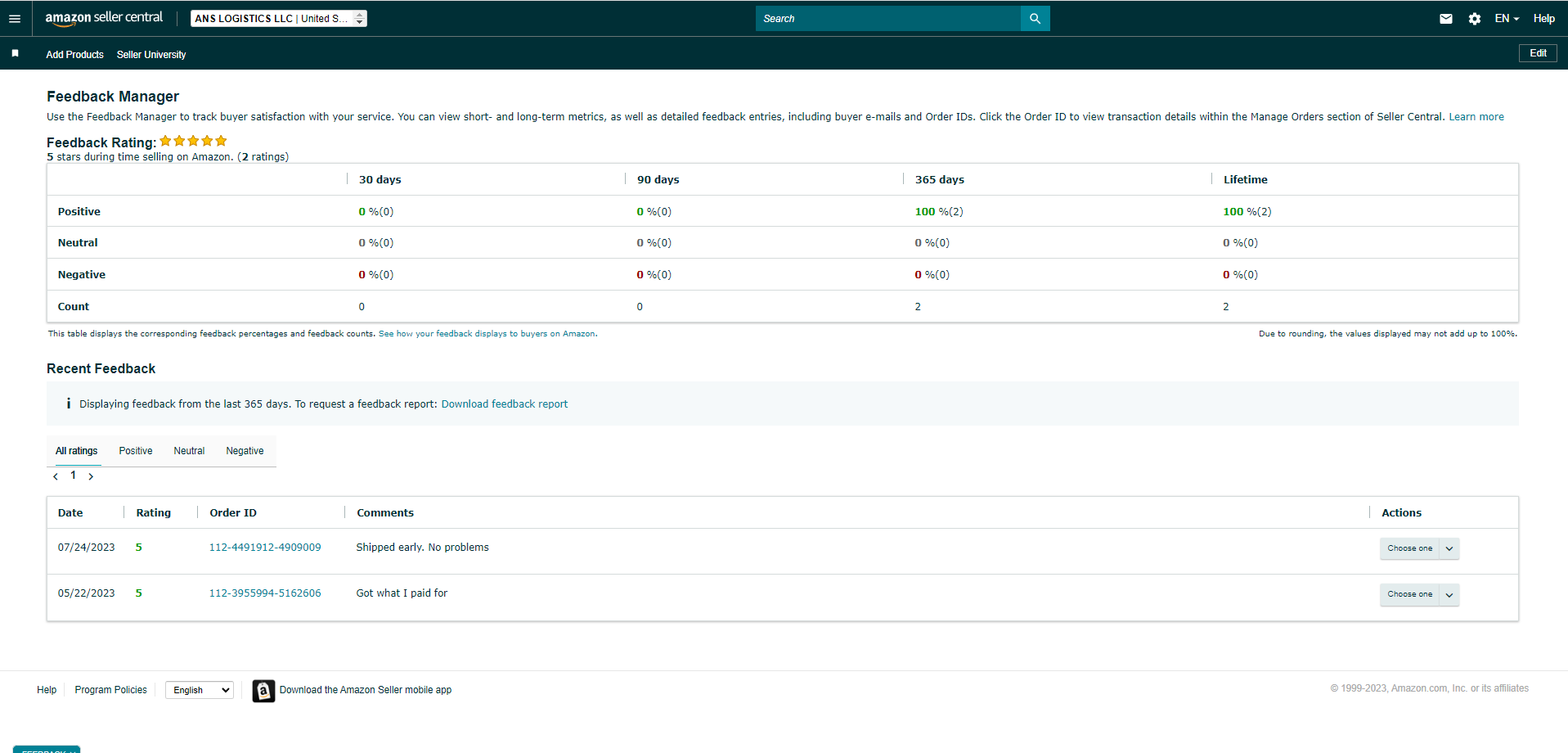1568x753 pixels.
Task: Click into the Search input field
Action: click(x=888, y=18)
